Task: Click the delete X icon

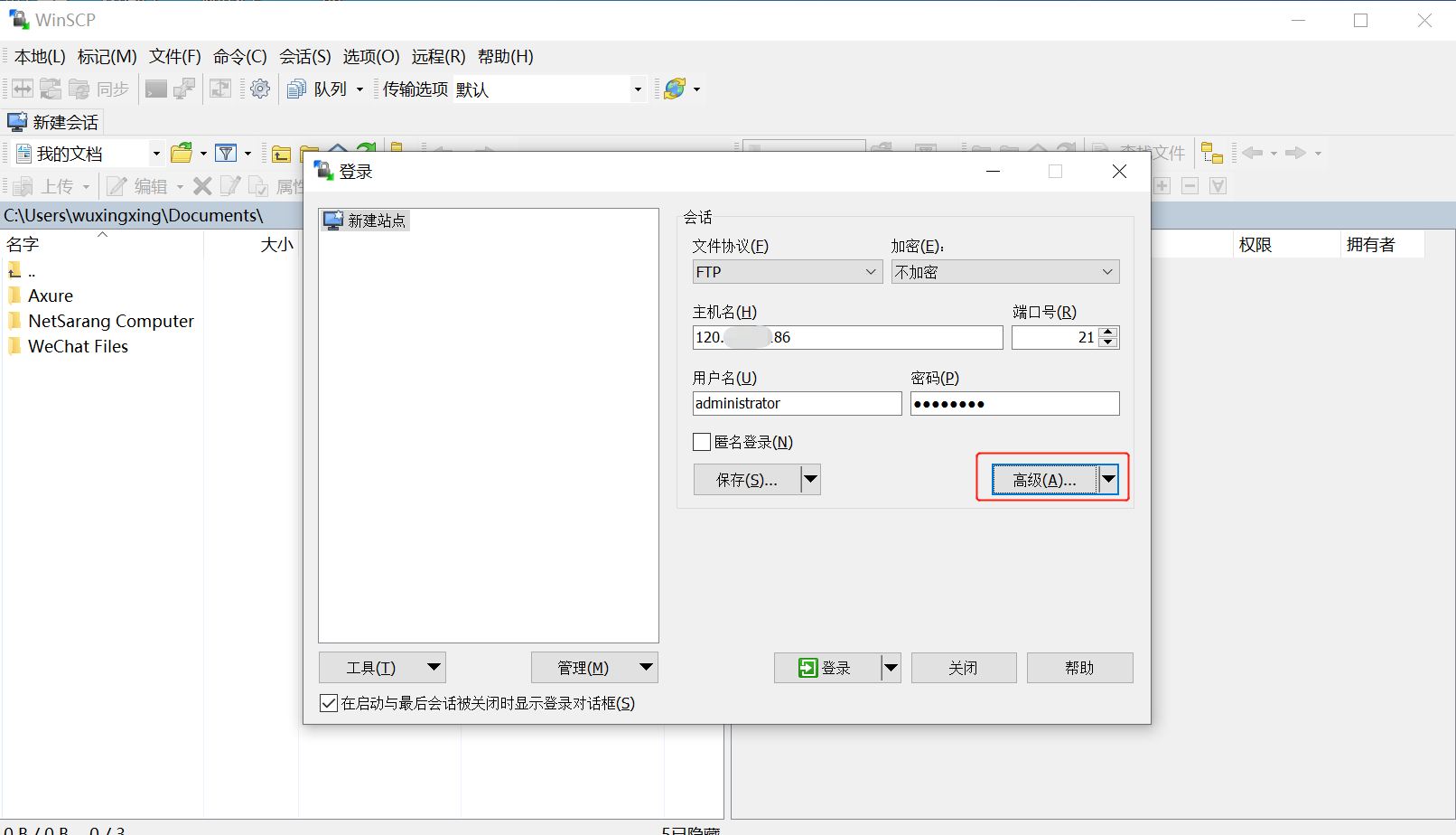Action: click(x=202, y=186)
